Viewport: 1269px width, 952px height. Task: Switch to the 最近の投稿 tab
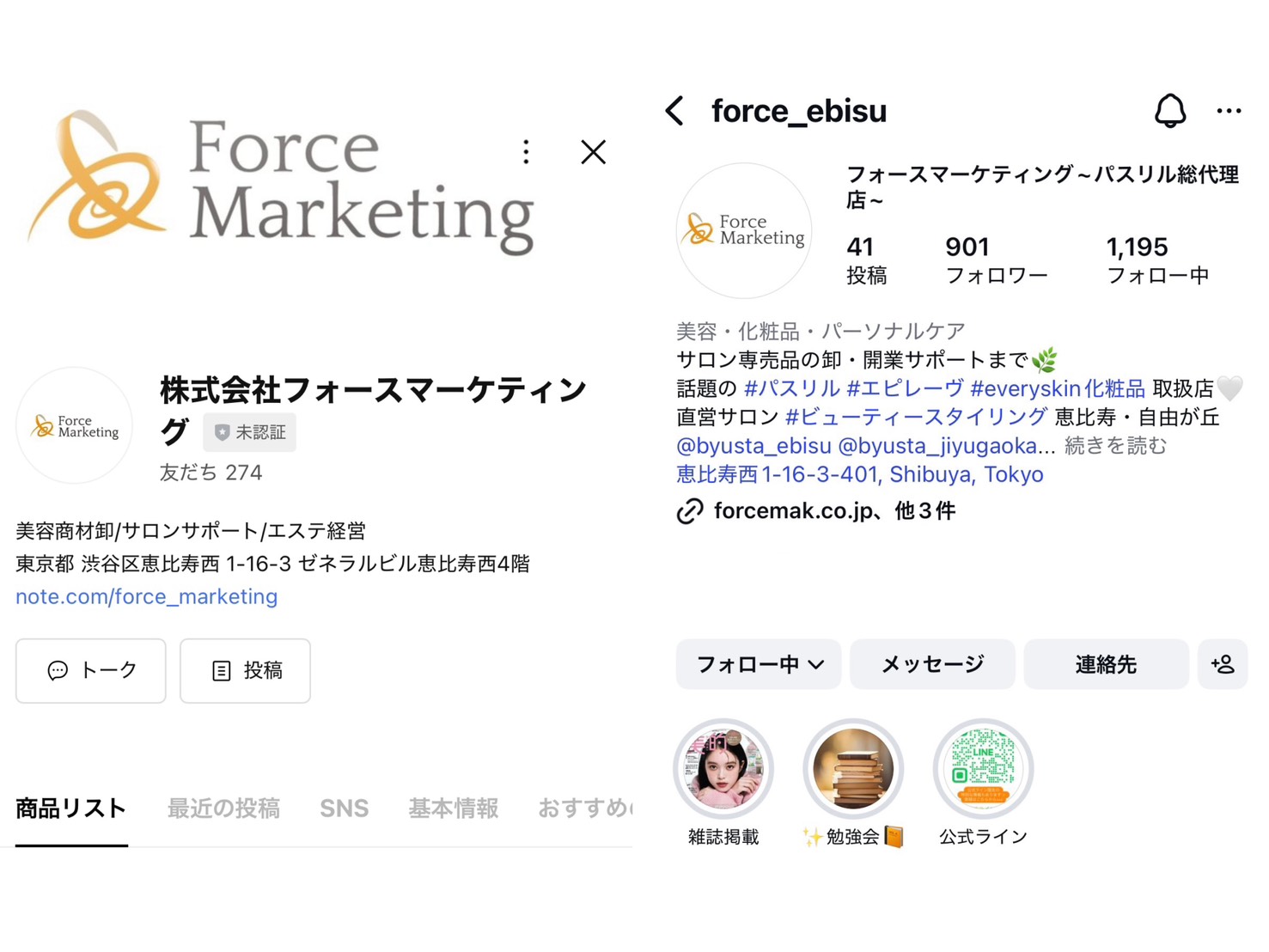click(223, 809)
